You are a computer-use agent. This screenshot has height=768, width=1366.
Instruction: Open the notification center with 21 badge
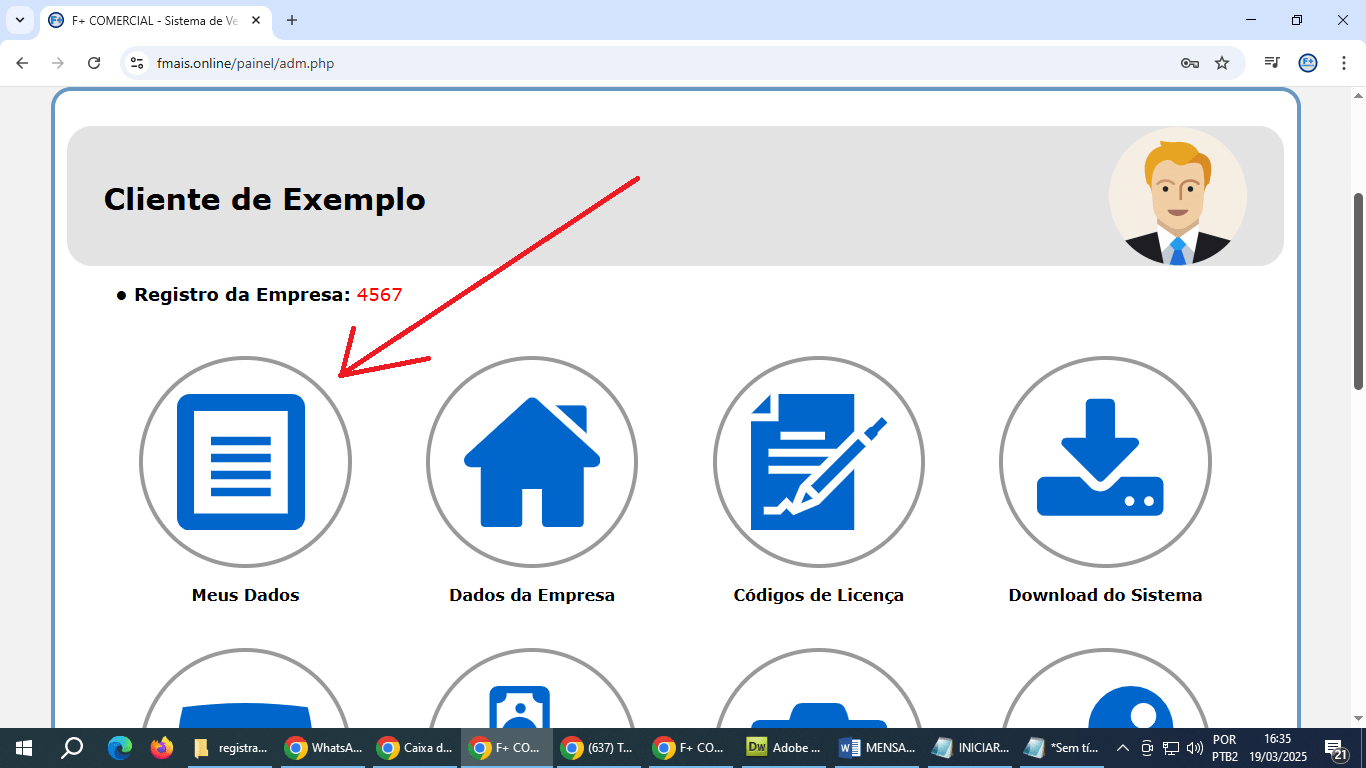pos(1337,748)
